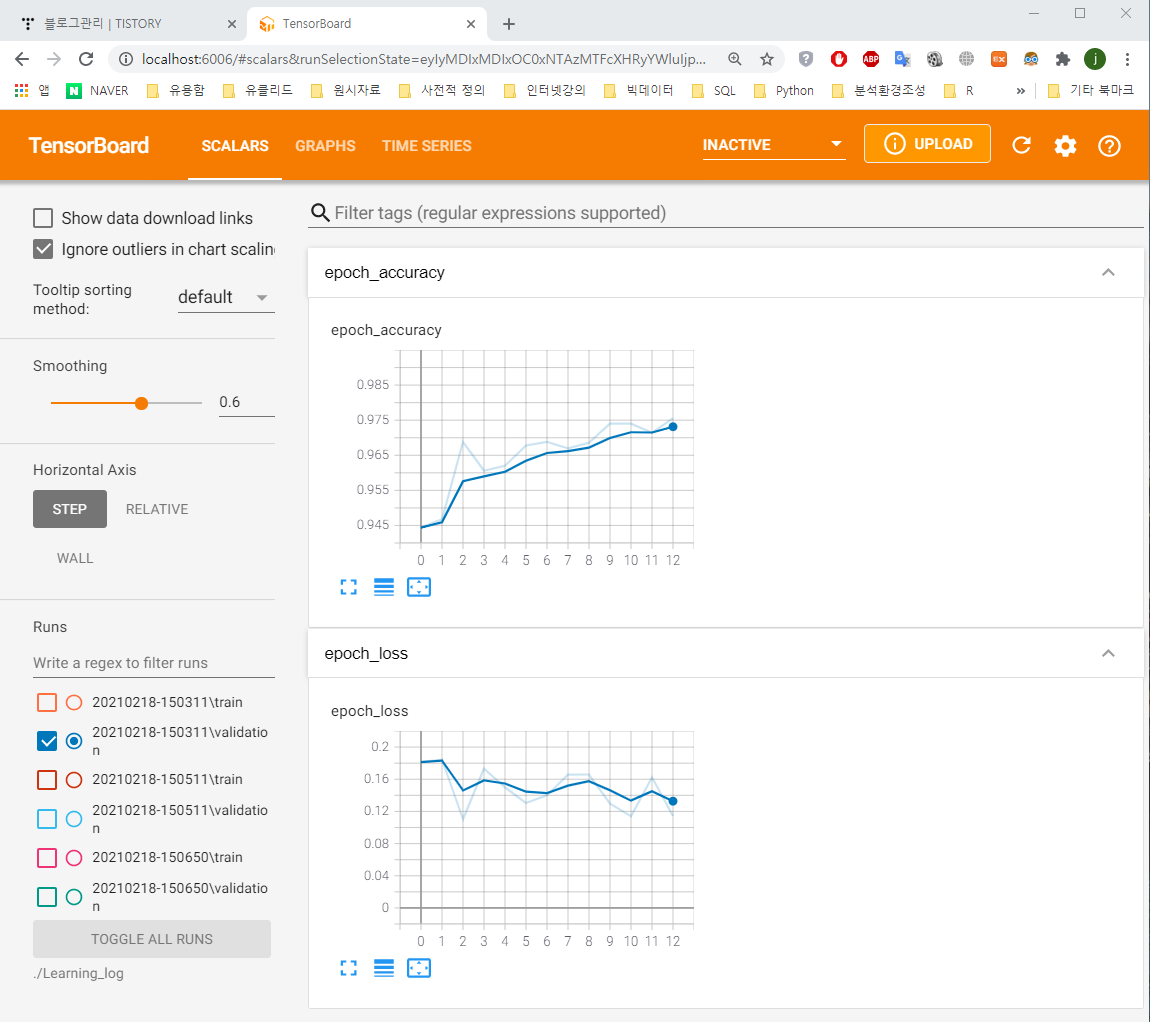Enable run 20210218-150511\train checkbox

point(47,779)
